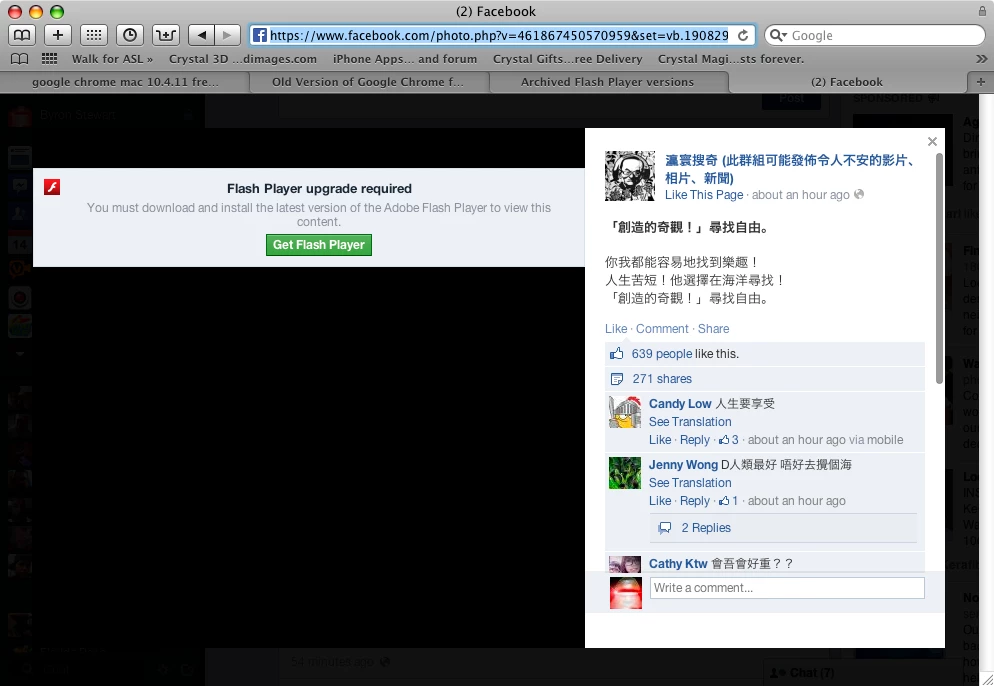994x686 pixels.
Task: Like Candy Low's comment
Action: click(x=660, y=440)
